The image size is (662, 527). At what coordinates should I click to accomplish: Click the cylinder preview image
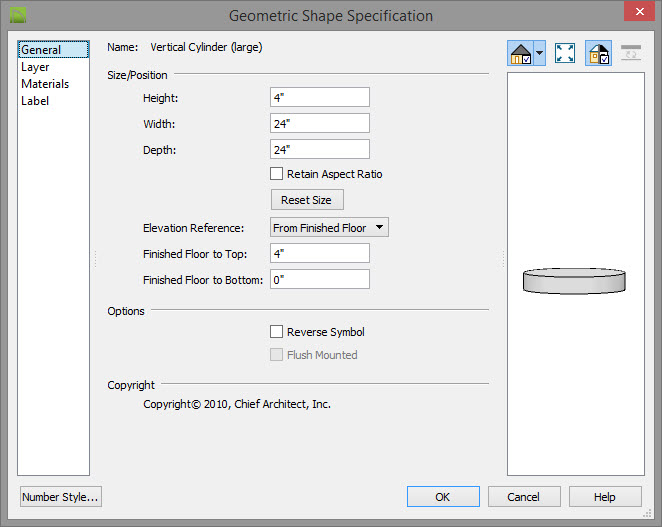click(574, 281)
